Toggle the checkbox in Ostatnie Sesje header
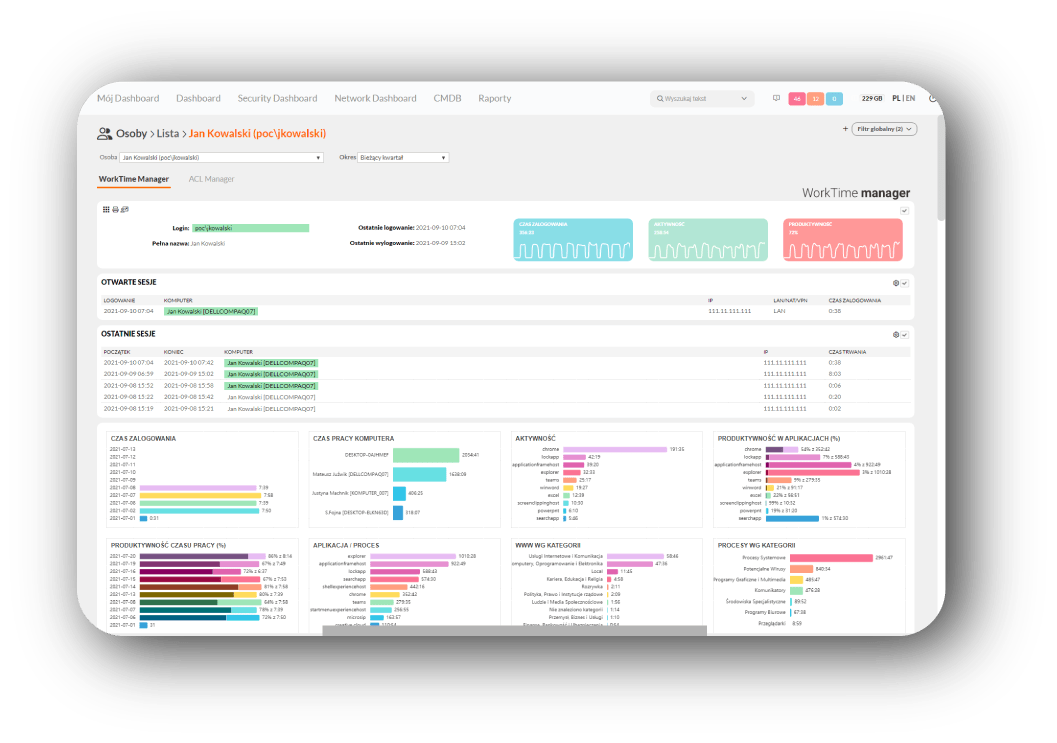This screenshot has height=743, width=1057. tap(904, 335)
